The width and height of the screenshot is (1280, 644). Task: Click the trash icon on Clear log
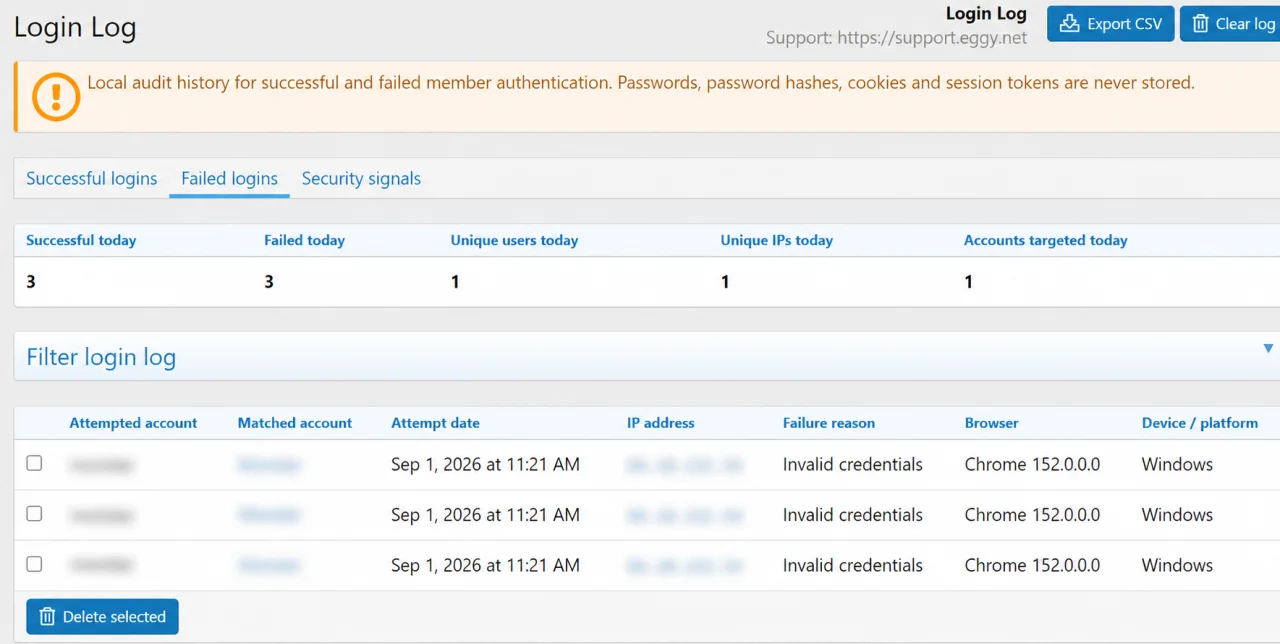1199,24
